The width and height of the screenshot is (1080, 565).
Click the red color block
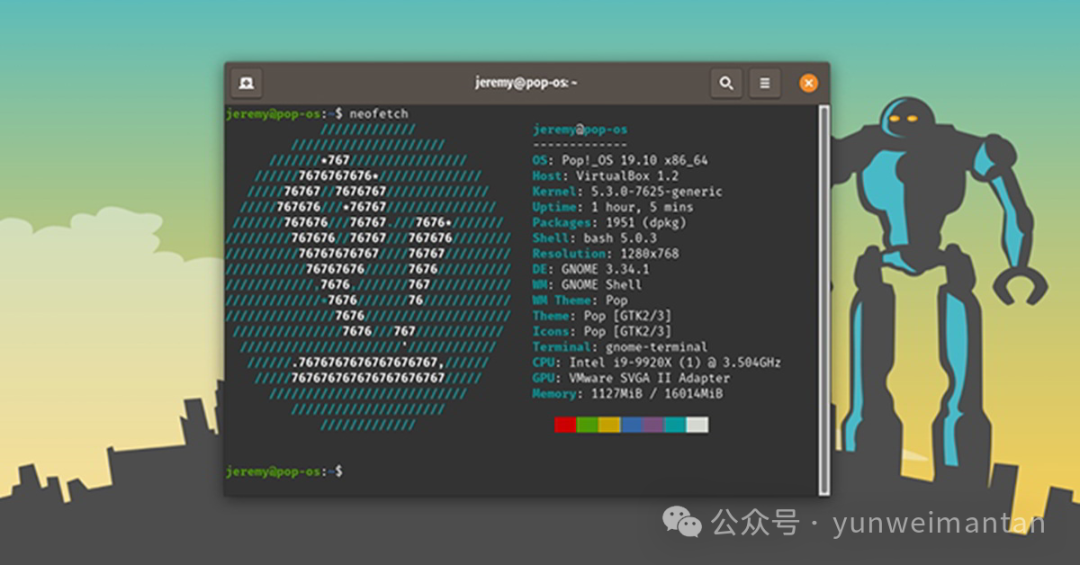coord(565,424)
